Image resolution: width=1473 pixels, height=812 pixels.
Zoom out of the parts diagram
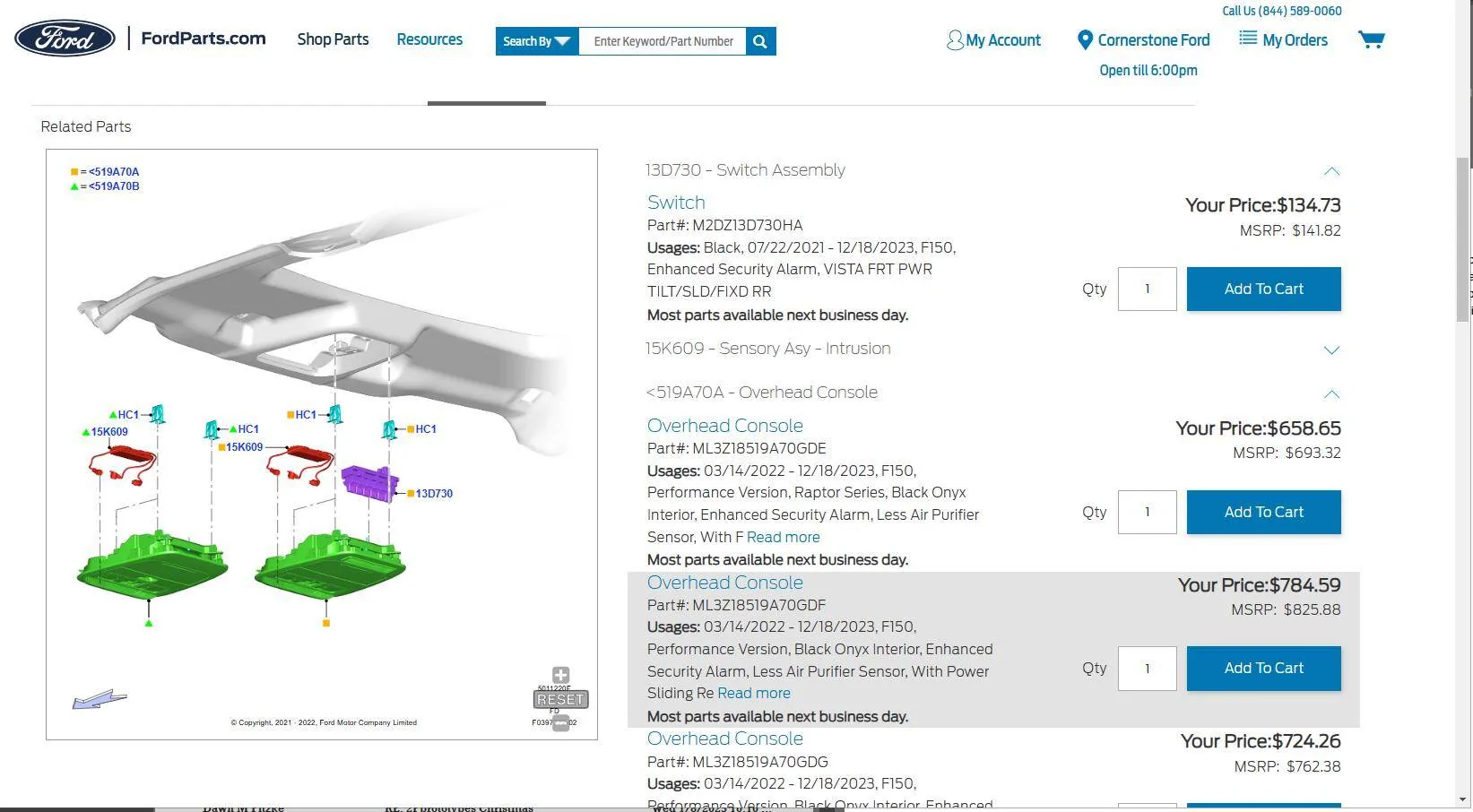(560, 722)
